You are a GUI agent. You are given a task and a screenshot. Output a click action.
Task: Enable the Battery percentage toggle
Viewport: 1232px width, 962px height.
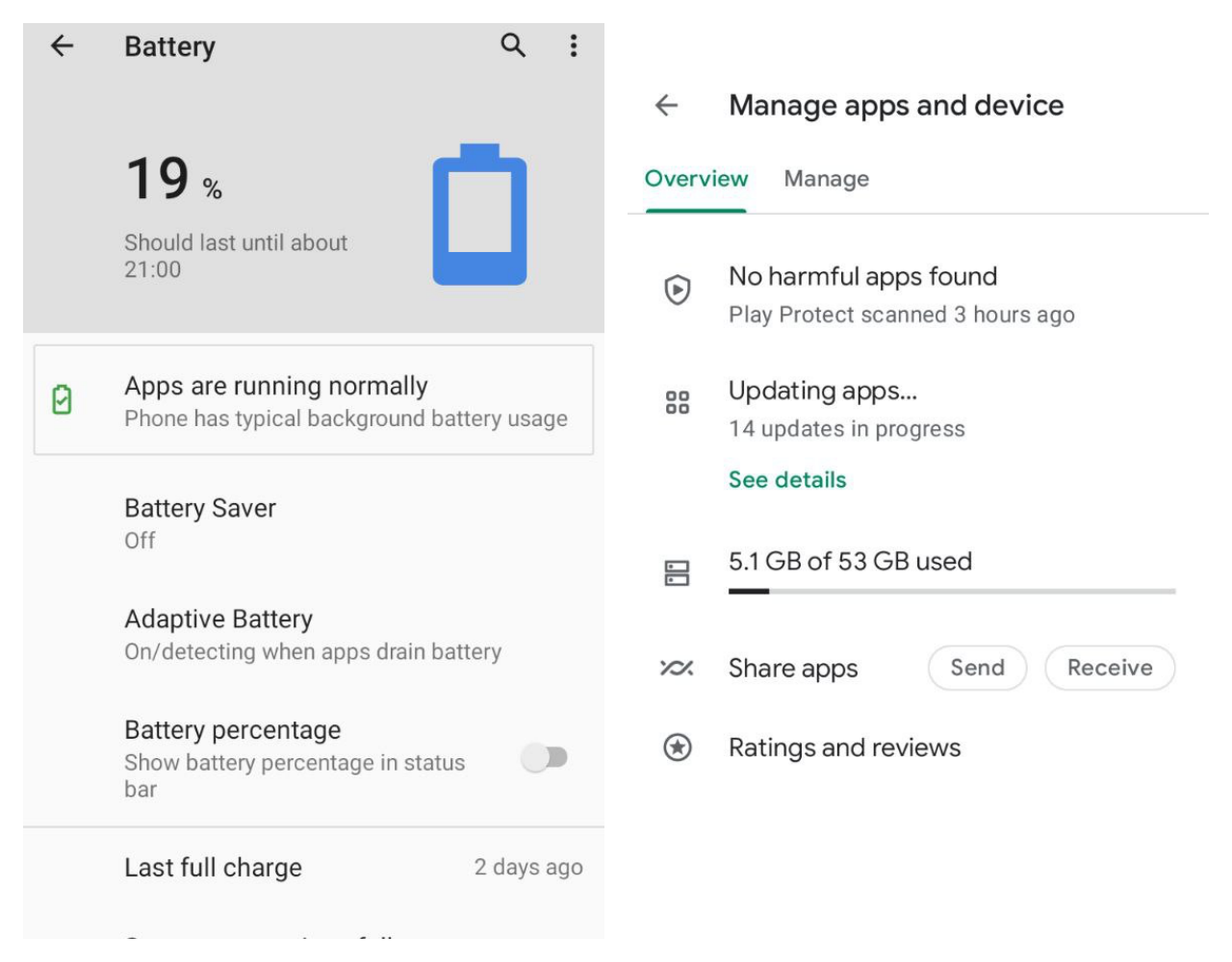(545, 758)
